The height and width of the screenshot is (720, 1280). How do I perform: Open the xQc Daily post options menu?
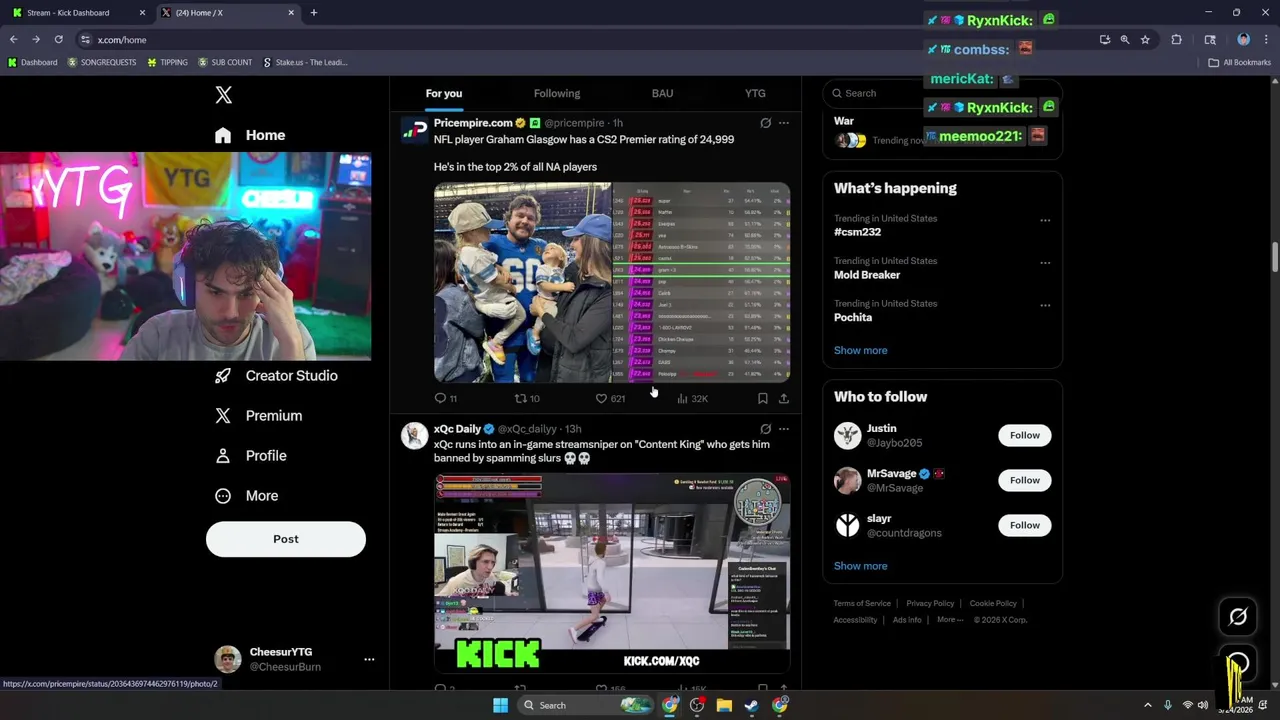click(x=784, y=429)
